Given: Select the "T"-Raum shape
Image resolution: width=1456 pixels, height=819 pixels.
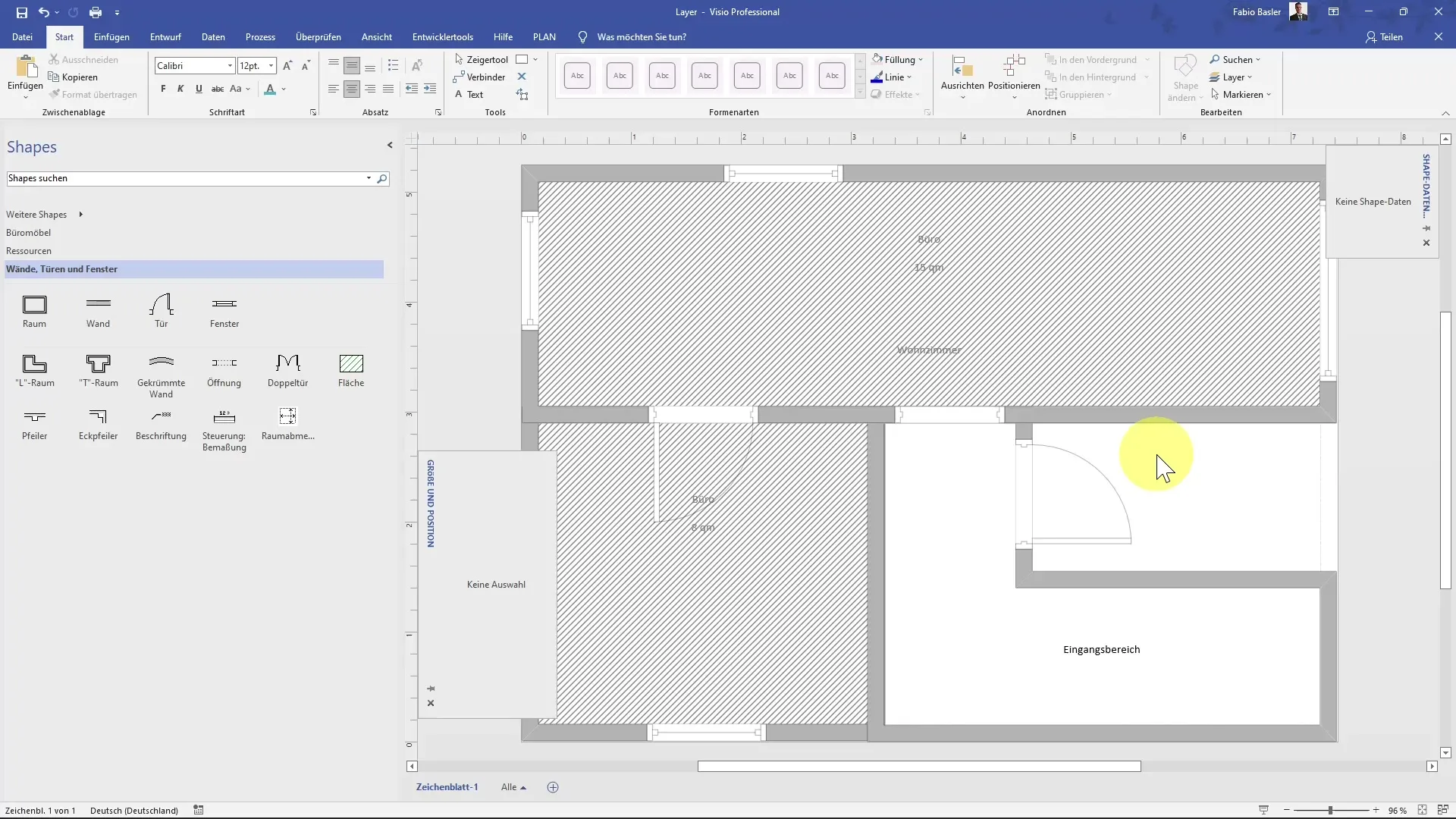Looking at the screenshot, I should pyautogui.click(x=99, y=371).
